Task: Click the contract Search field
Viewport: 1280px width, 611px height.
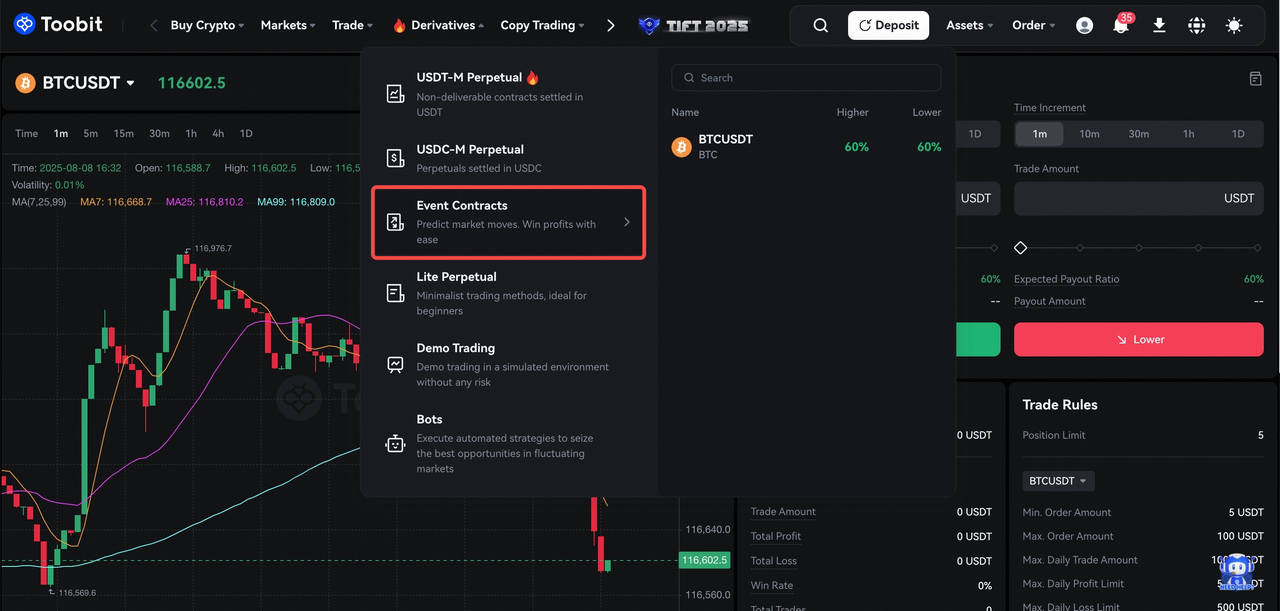Action: [x=806, y=78]
